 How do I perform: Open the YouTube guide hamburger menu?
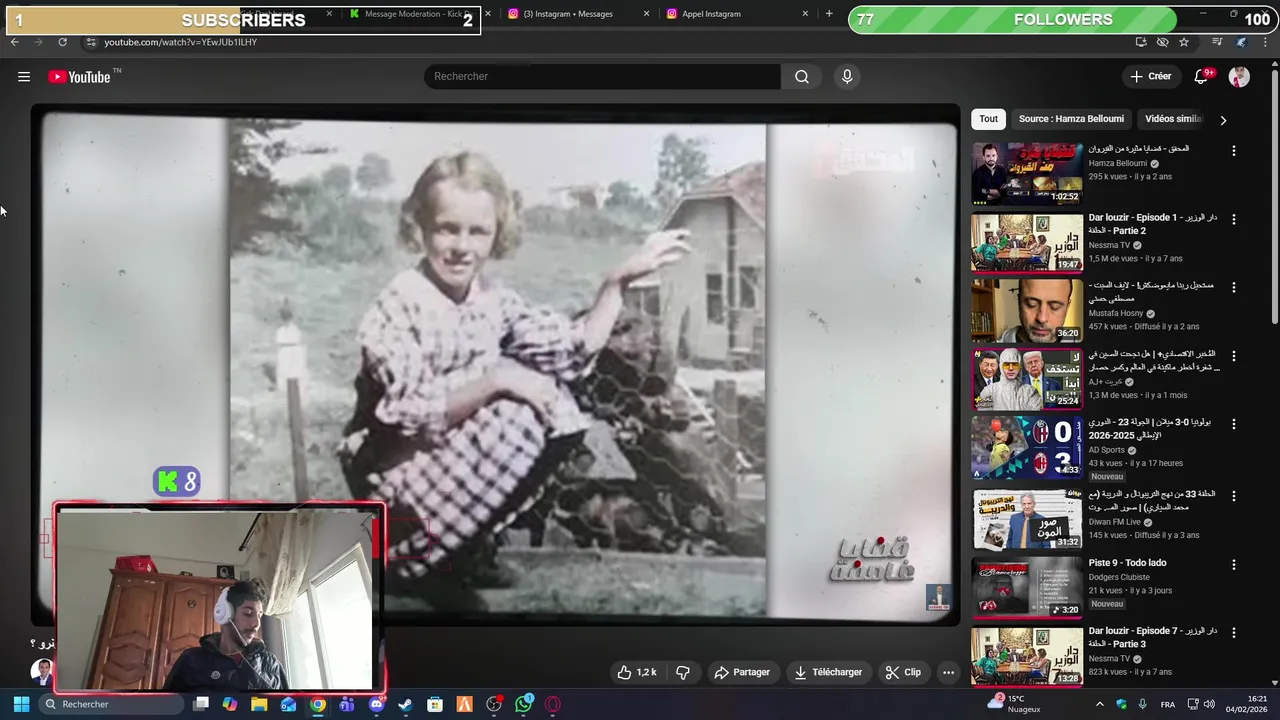[x=24, y=77]
